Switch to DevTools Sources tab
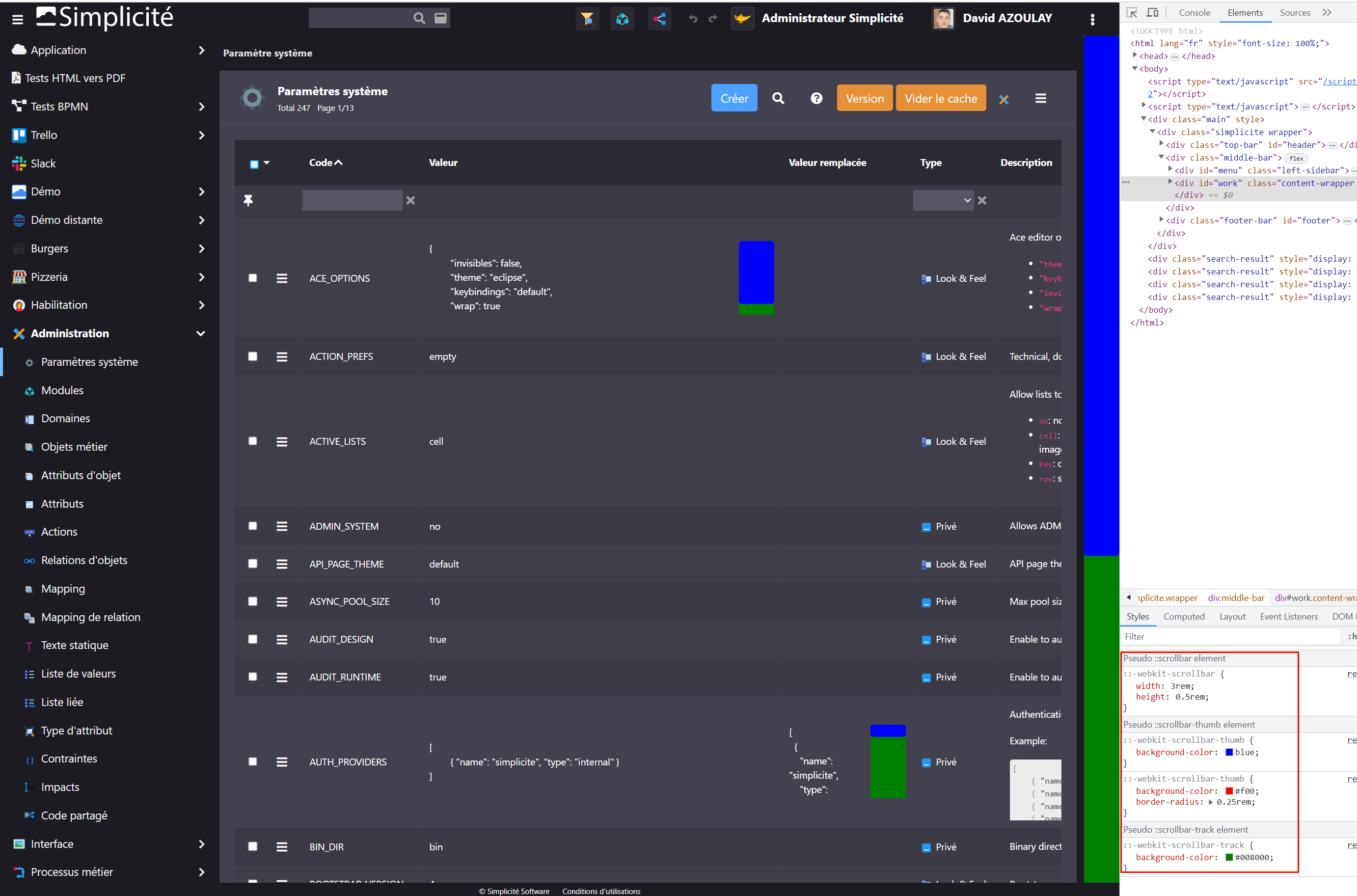This screenshot has width=1357, height=896. [1295, 13]
